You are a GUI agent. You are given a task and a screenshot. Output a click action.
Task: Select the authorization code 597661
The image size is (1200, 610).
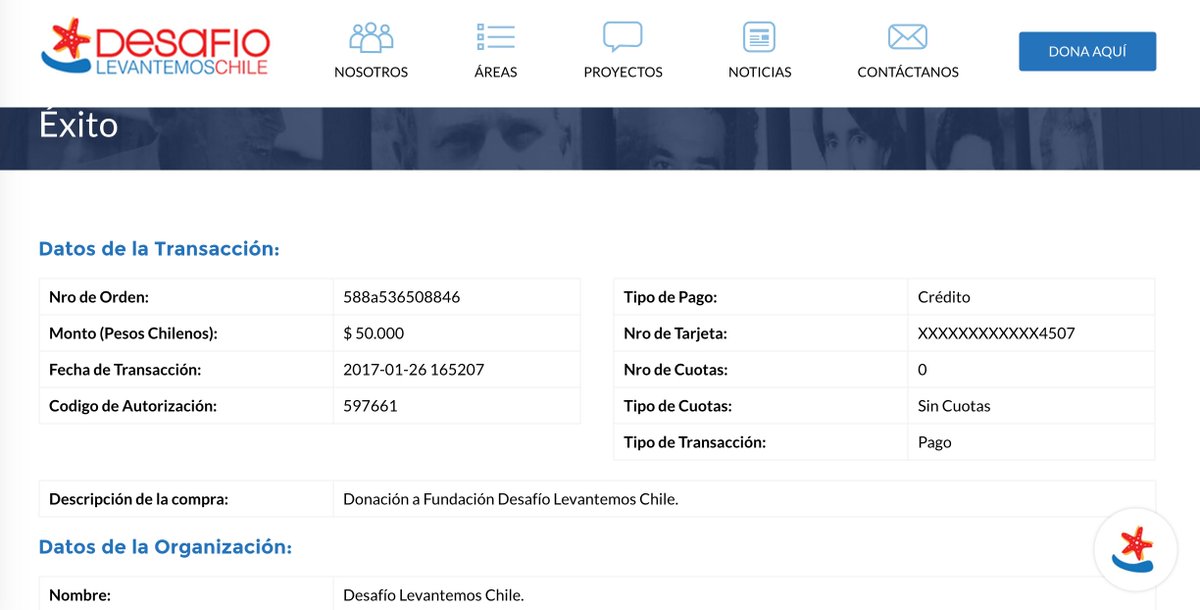tap(370, 405)
